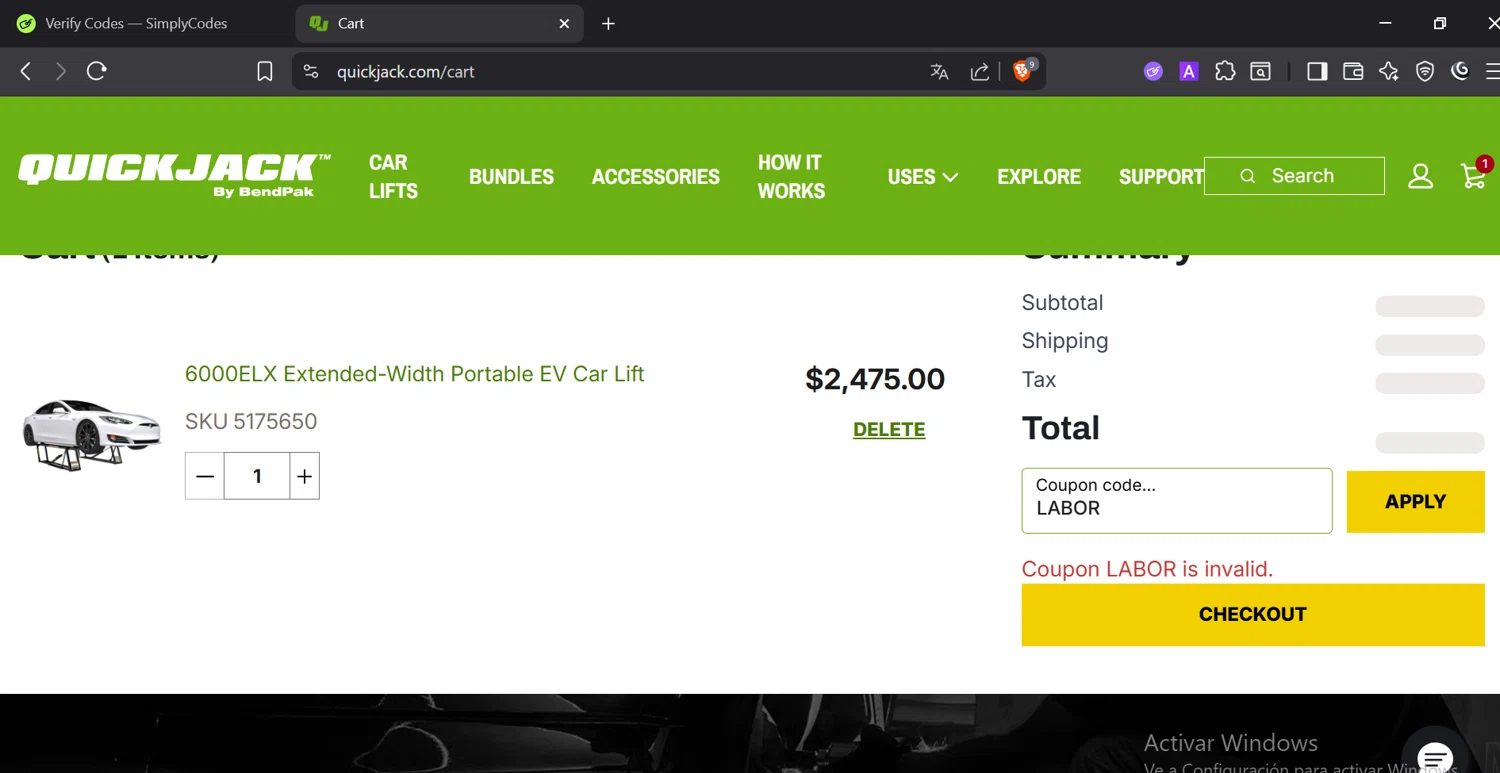
Task: Click the Subtotal label
Action: pyautogui.click(x=1062, y=303)
